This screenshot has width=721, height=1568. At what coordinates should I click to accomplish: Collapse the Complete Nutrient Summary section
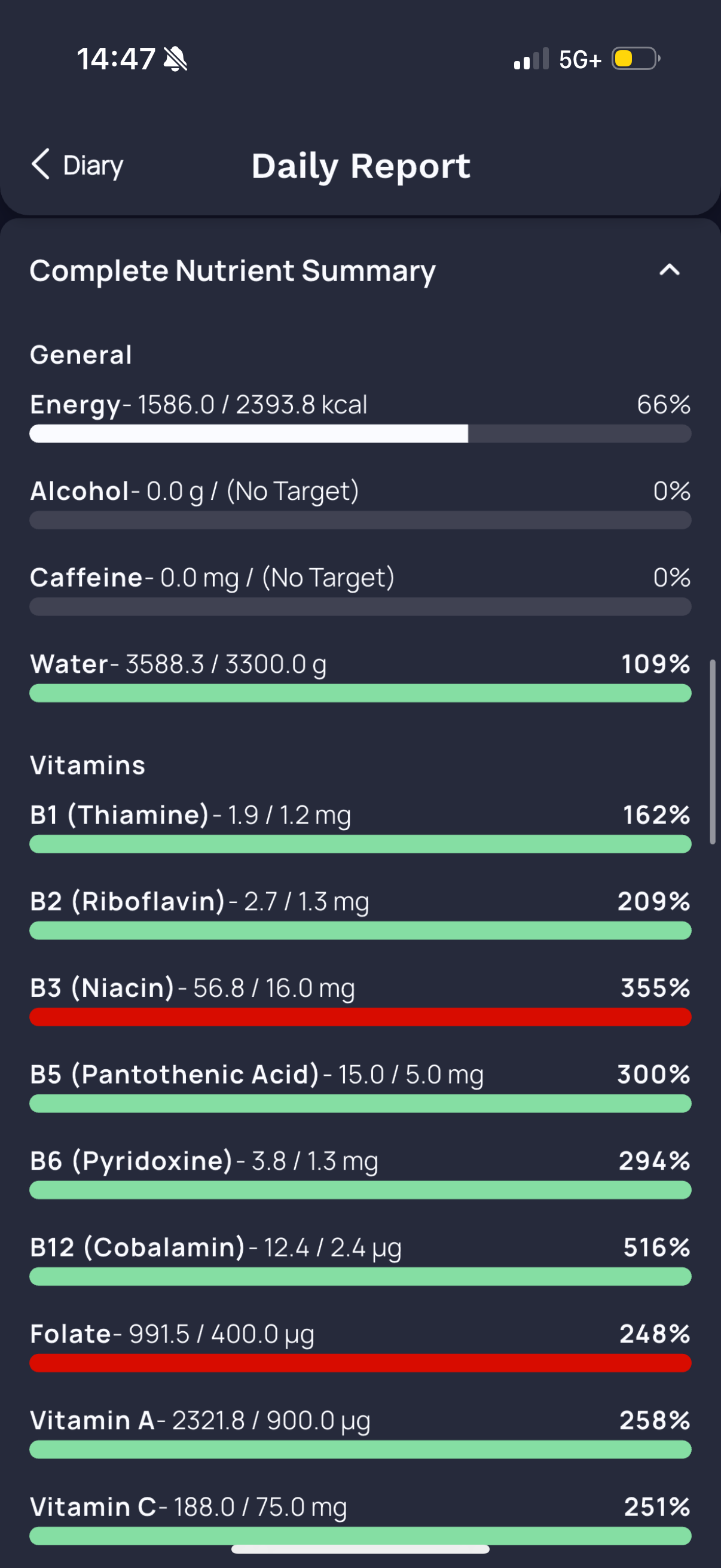click(669, 270)
